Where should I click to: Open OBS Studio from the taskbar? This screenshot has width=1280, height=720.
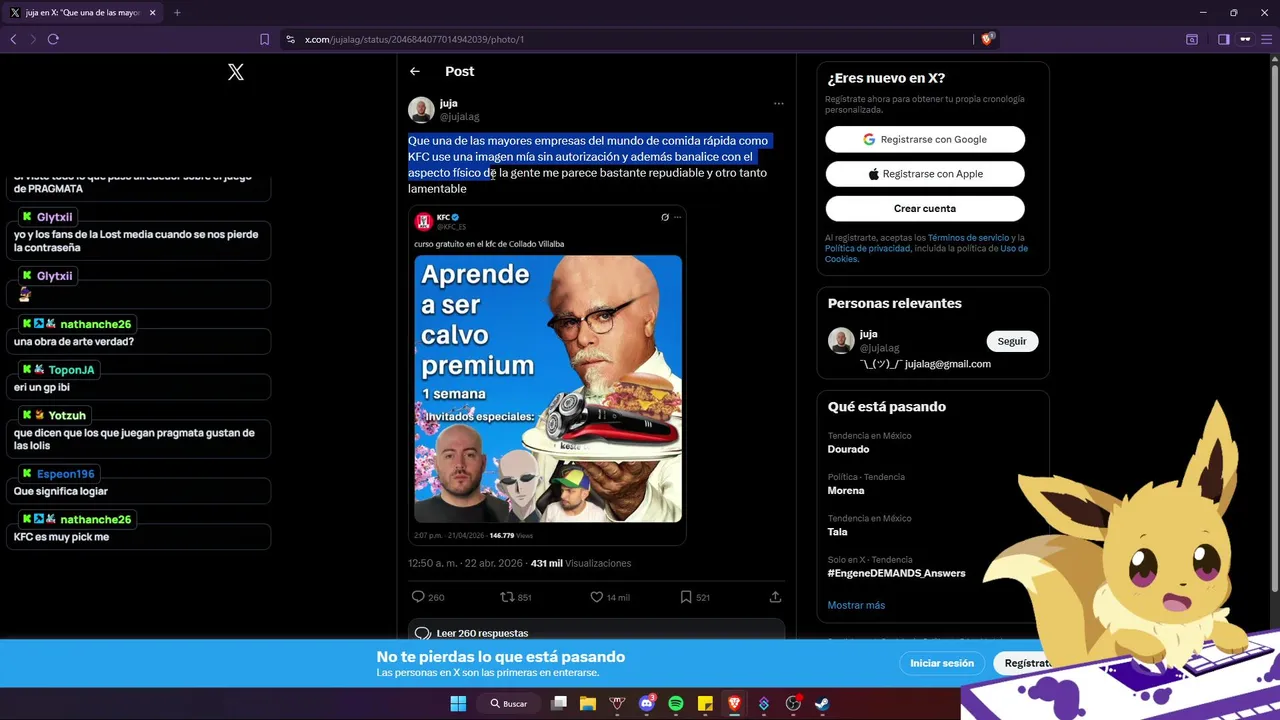(793, 704)
